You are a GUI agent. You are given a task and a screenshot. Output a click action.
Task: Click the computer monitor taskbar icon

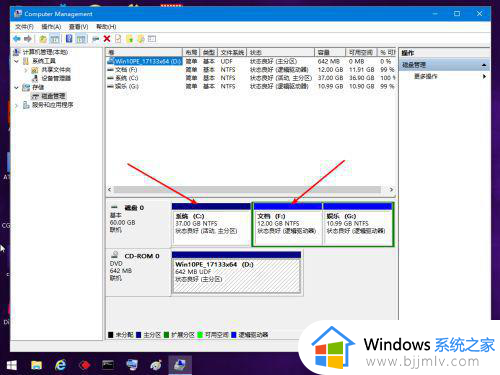coord(132,365)
